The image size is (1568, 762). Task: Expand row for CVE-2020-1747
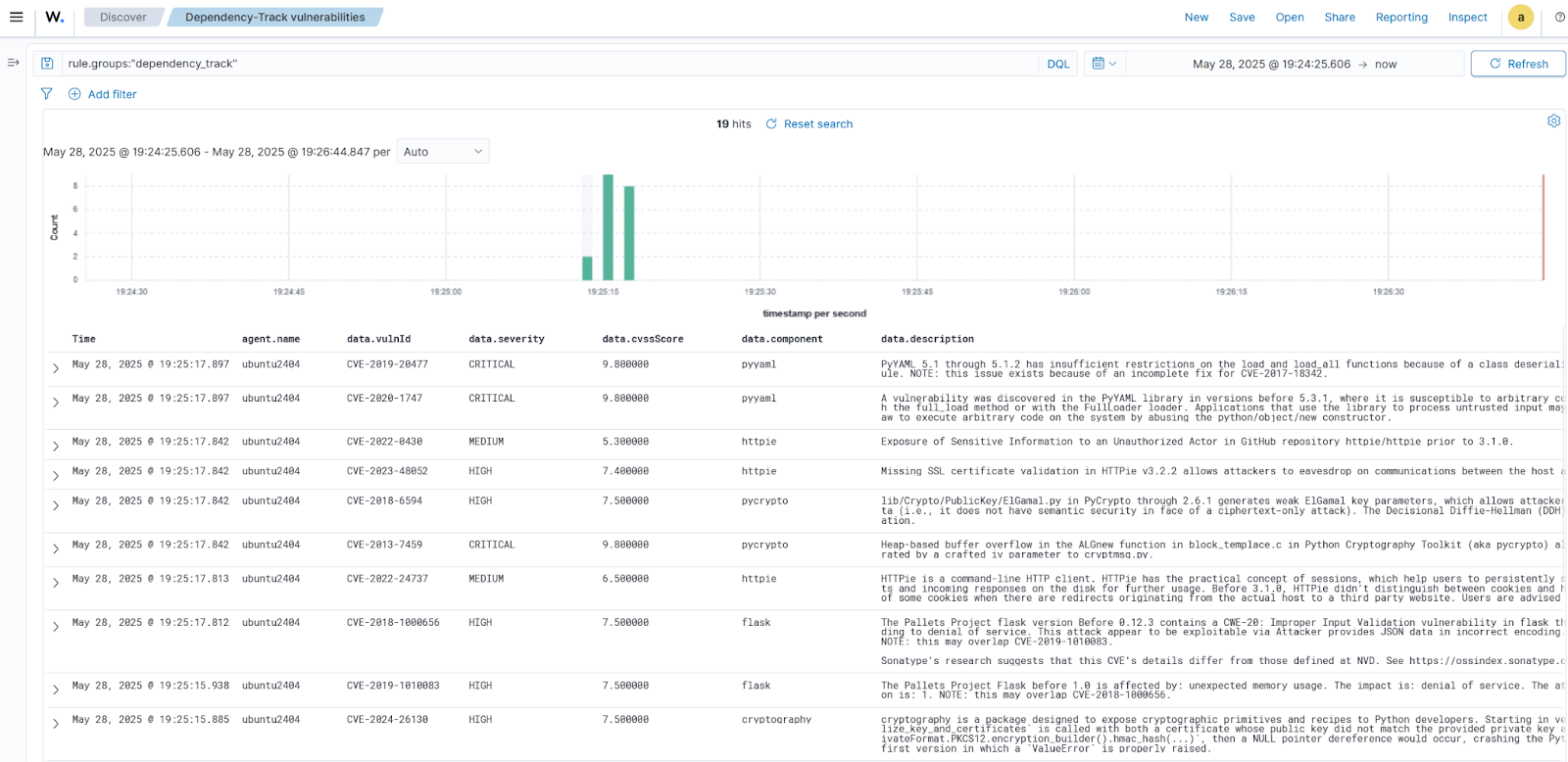[56, 403]
